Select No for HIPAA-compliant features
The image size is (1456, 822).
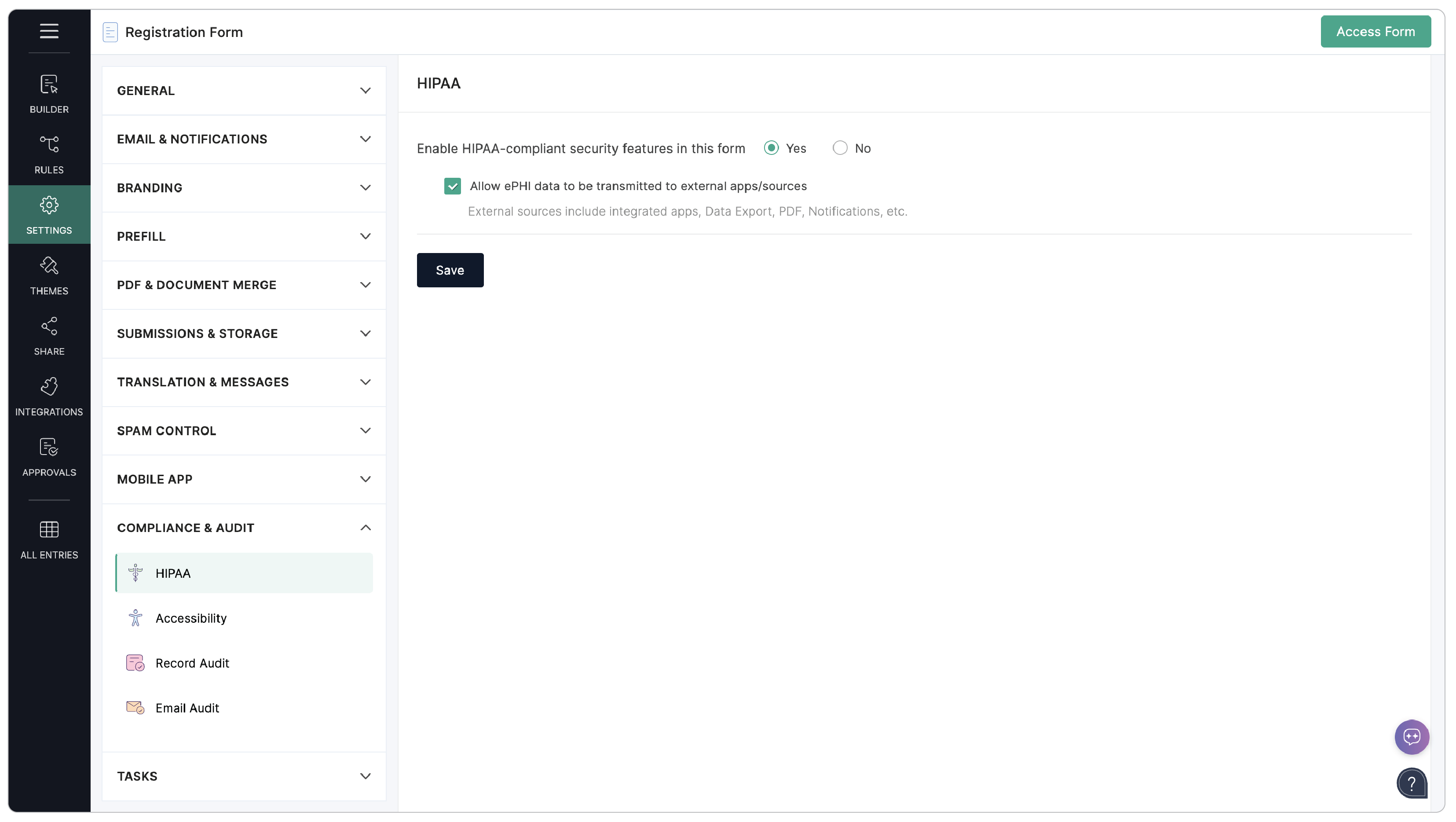[x=840, y=148]
